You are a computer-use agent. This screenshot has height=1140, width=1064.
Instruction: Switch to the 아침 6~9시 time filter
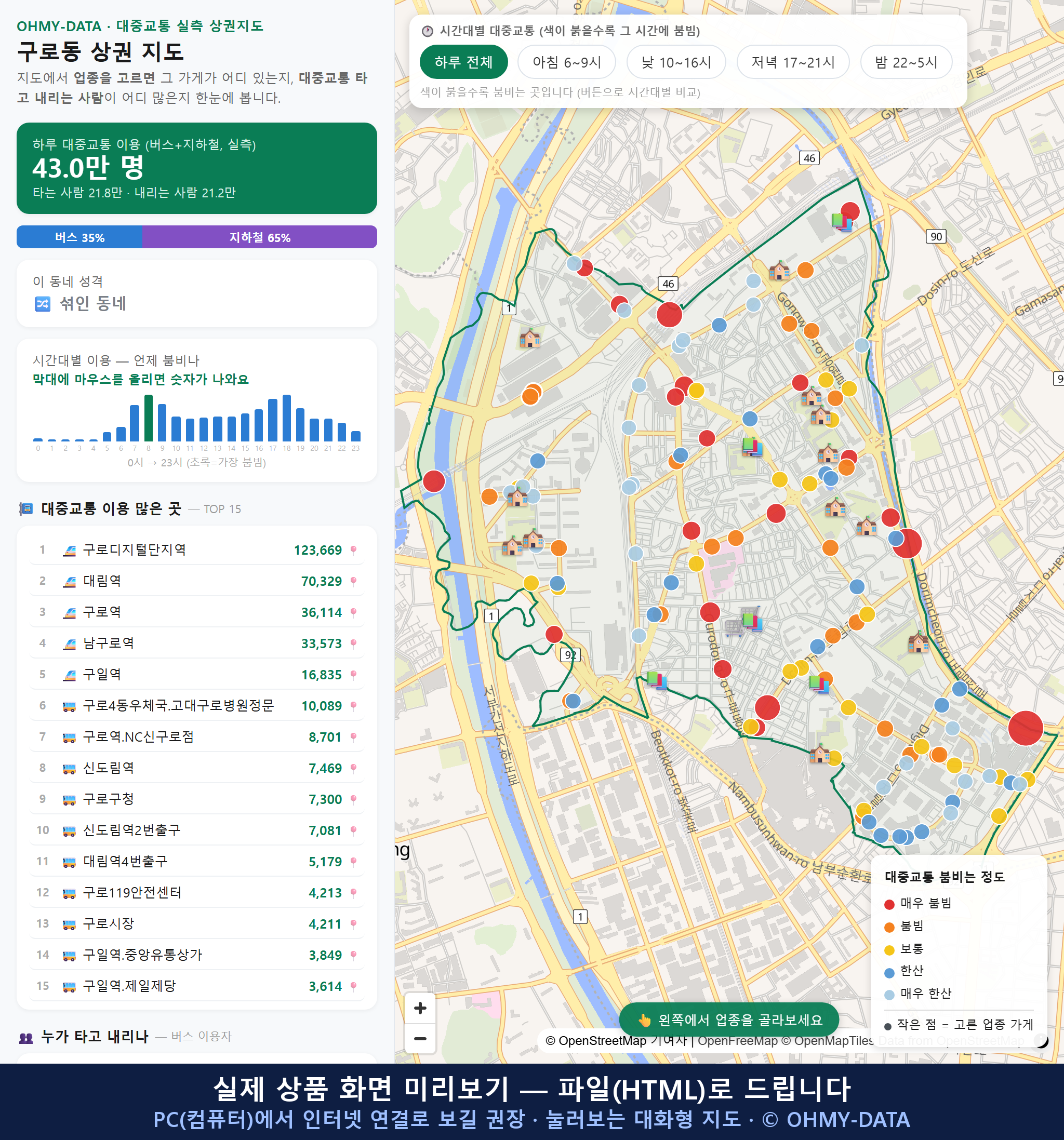click(x=567, y=62)
